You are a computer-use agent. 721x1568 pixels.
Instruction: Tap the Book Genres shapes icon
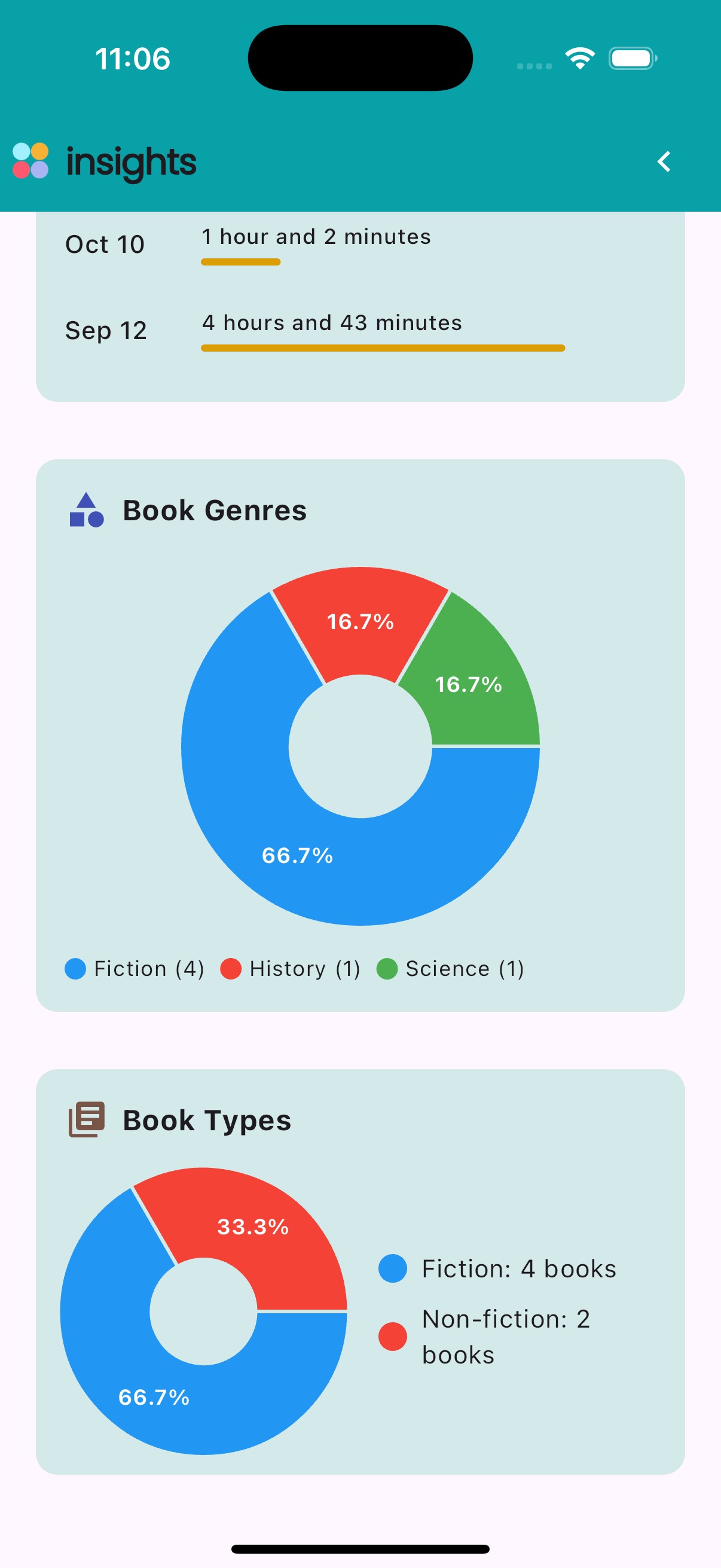point(87,510)
